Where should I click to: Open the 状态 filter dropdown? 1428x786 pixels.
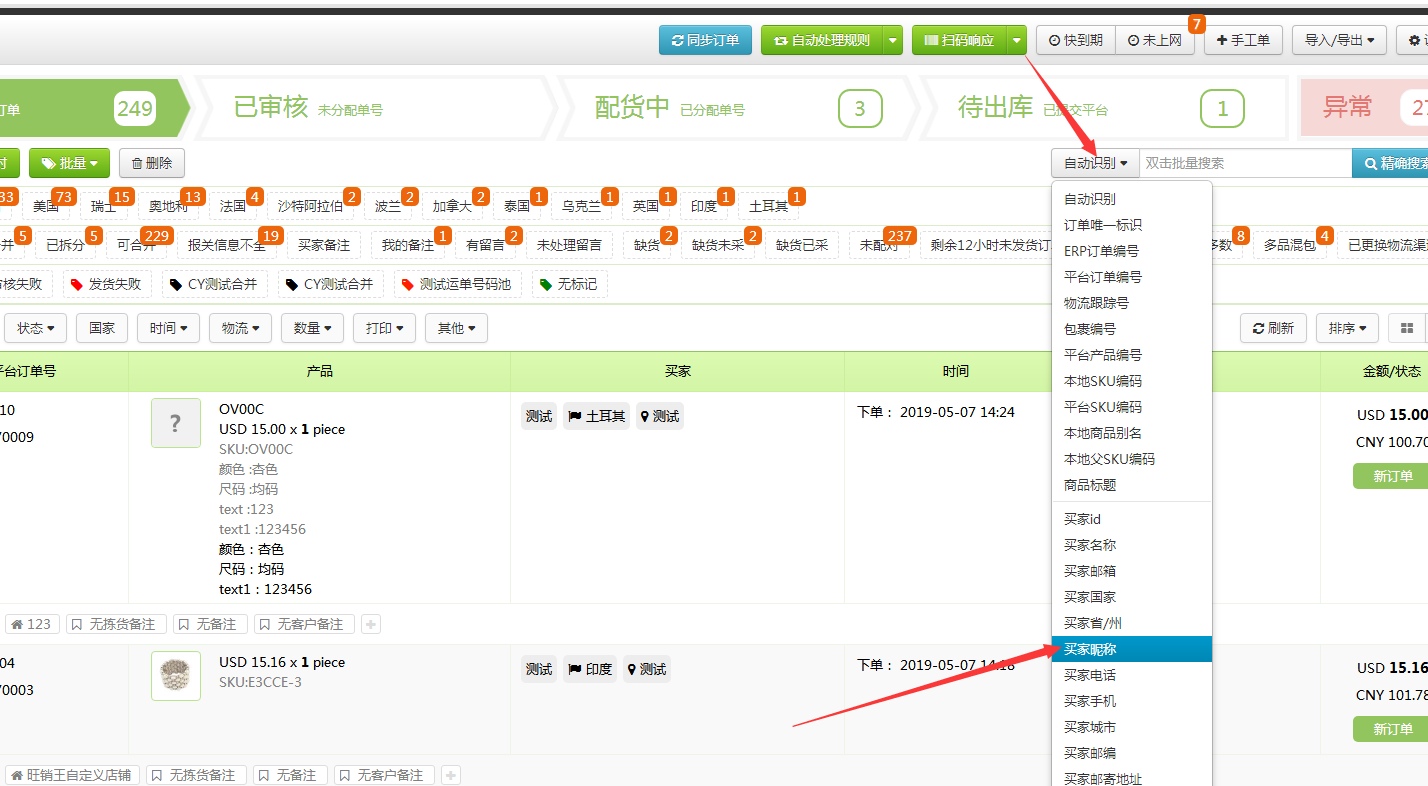coord(36,328)
